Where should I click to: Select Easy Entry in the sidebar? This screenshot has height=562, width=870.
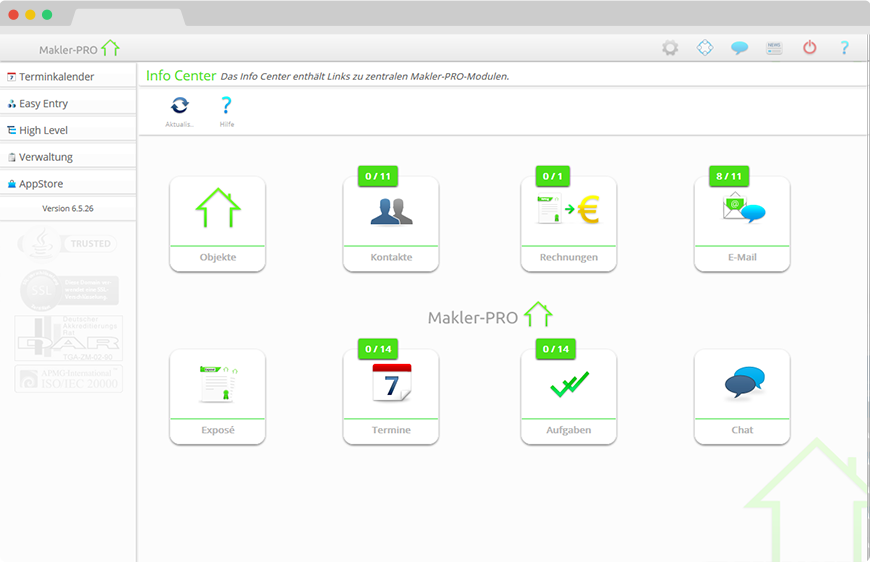click(68, 103)
